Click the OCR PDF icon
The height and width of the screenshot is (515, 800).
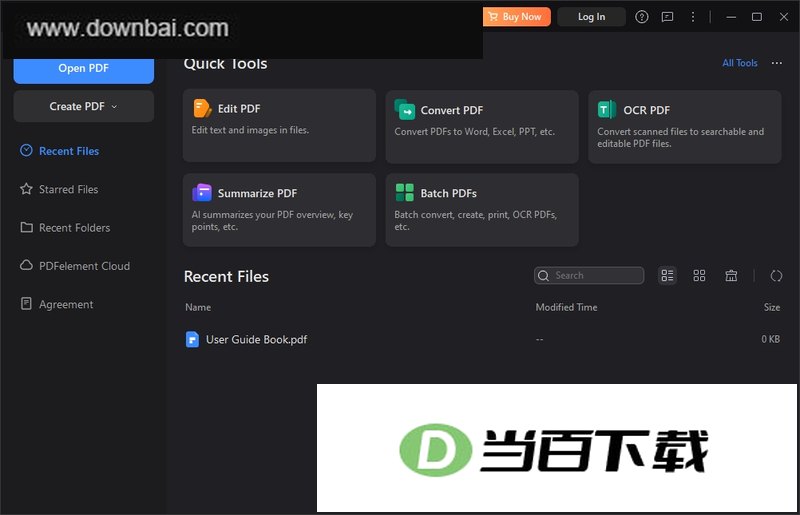607,110
